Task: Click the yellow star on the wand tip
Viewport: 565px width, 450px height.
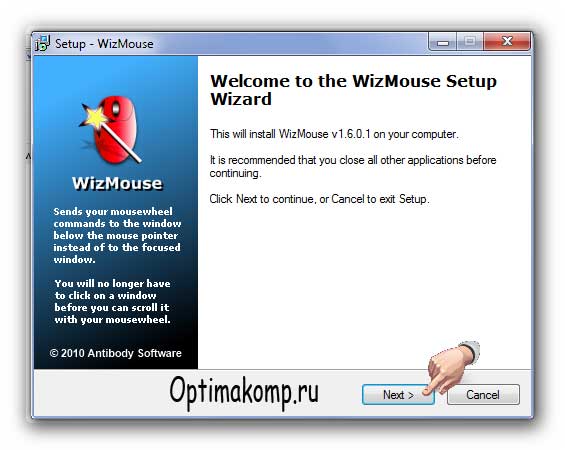Action: 95,117
